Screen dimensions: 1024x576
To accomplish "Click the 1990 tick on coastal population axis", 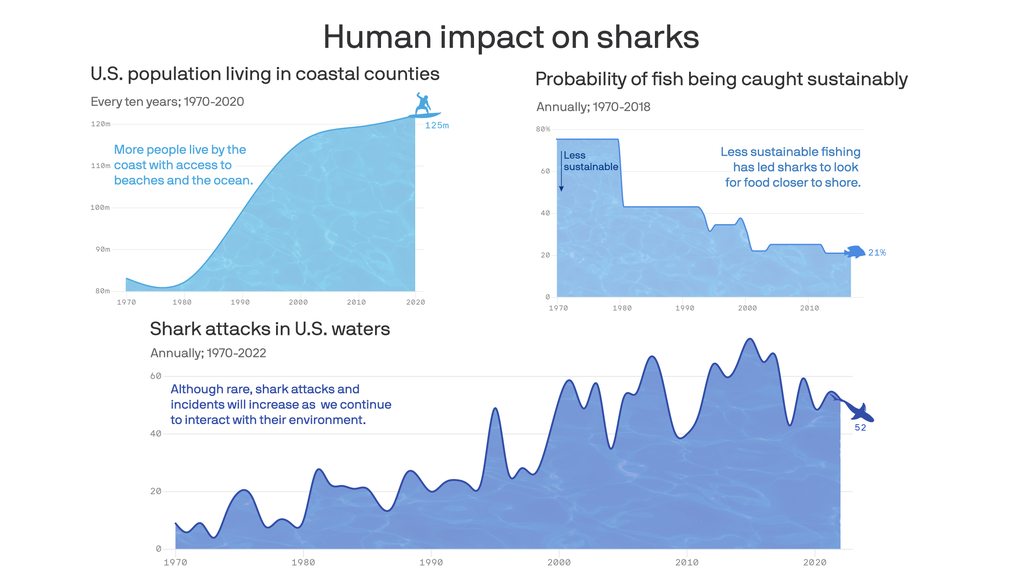I will [x=240, y=302].
